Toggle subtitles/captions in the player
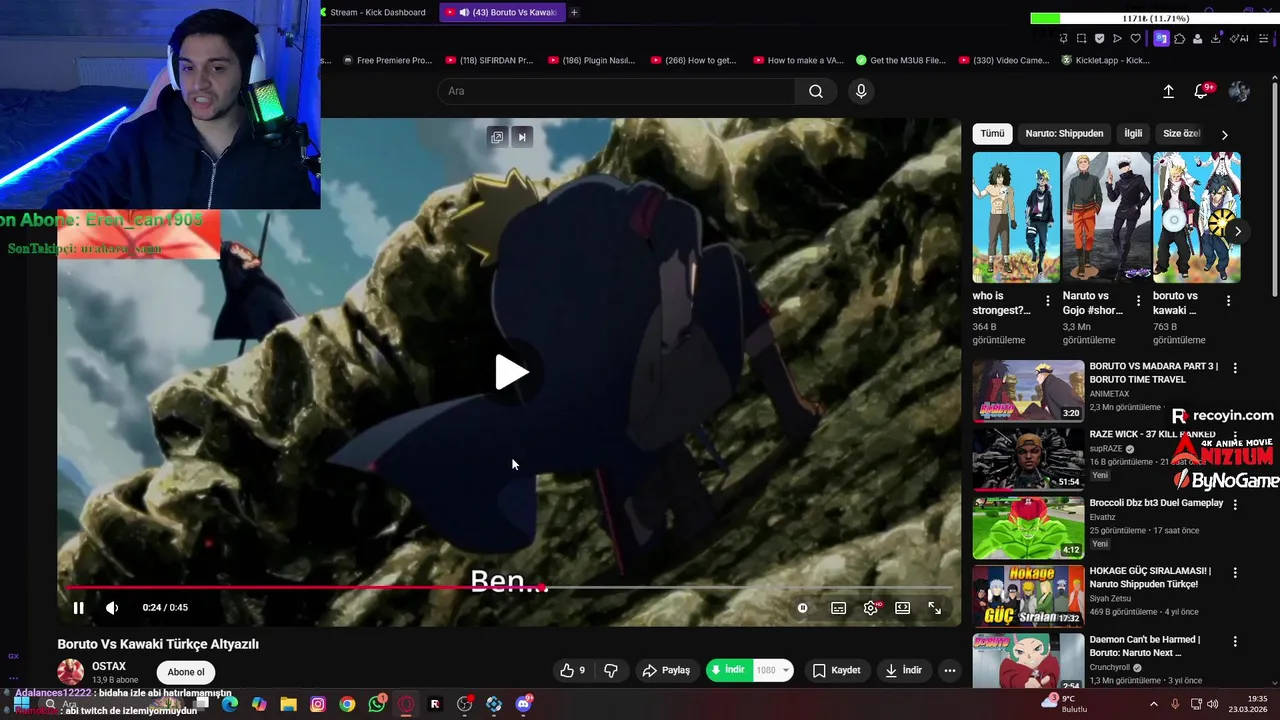Image resolution: width=1280 pixels, height=720 pixels. click(x=838, y=608)
